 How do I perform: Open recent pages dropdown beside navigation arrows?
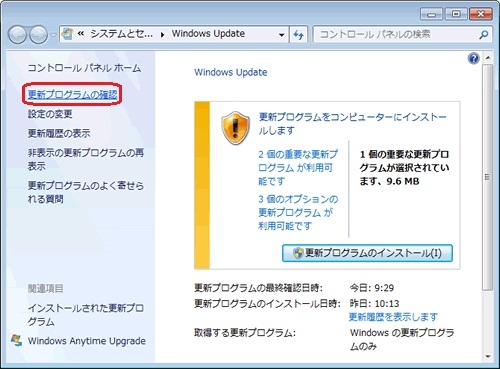(53, 35)
